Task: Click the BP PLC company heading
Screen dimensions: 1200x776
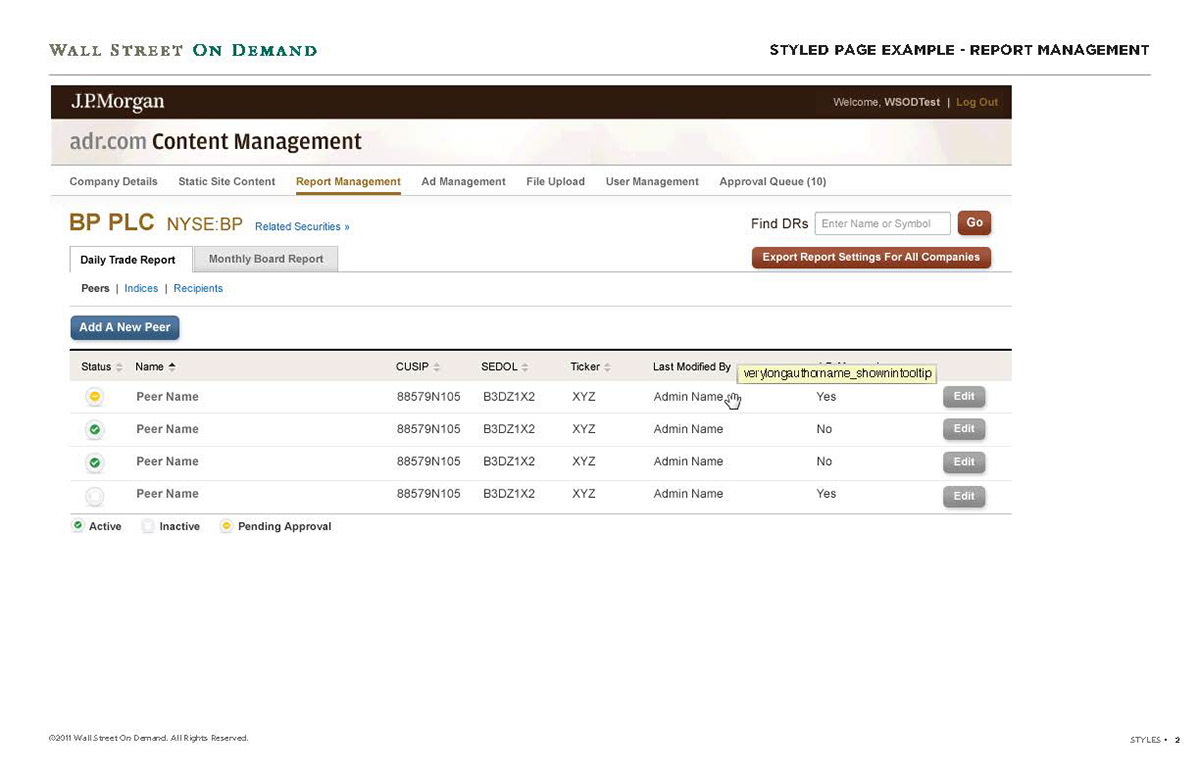Action: [x=112, y=222]
